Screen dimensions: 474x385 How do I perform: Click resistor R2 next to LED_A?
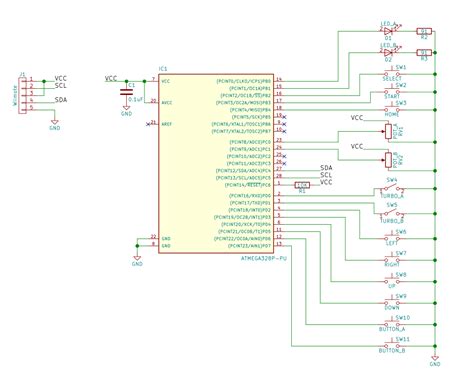(x=424, y=32)
